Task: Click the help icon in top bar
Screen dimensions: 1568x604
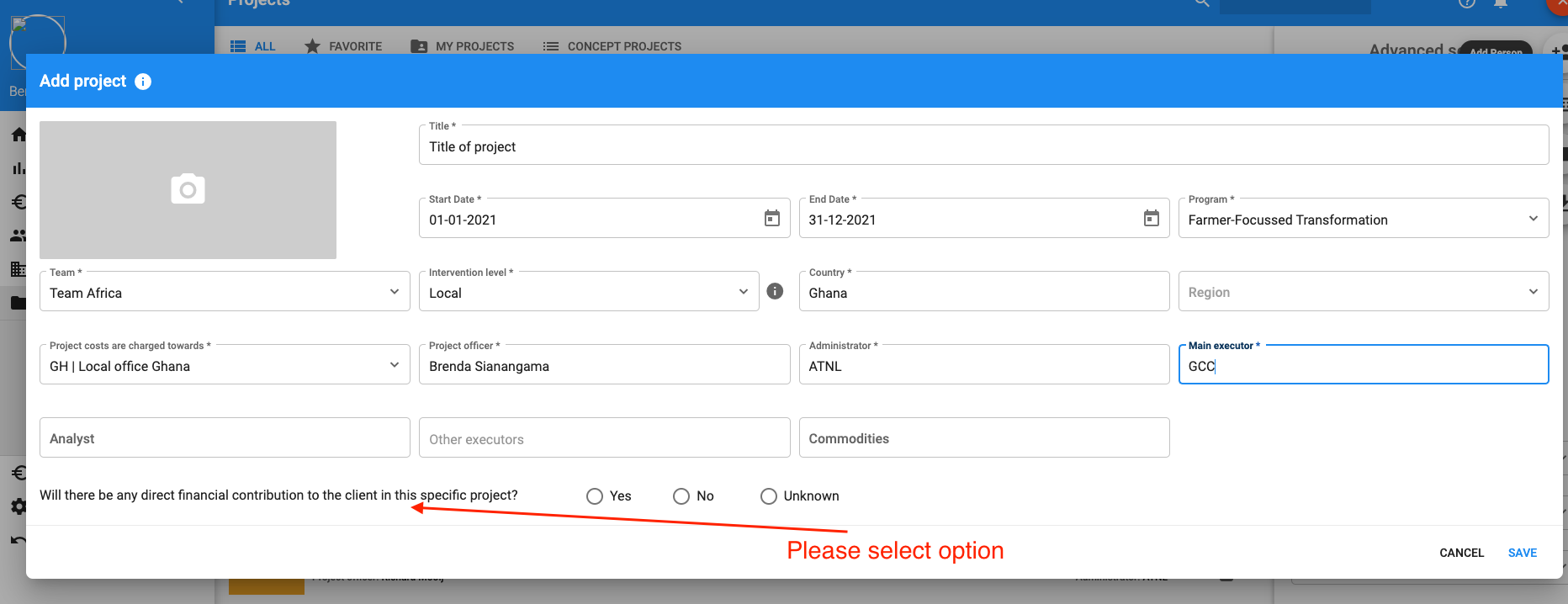Action: [x=1467, y=3]
